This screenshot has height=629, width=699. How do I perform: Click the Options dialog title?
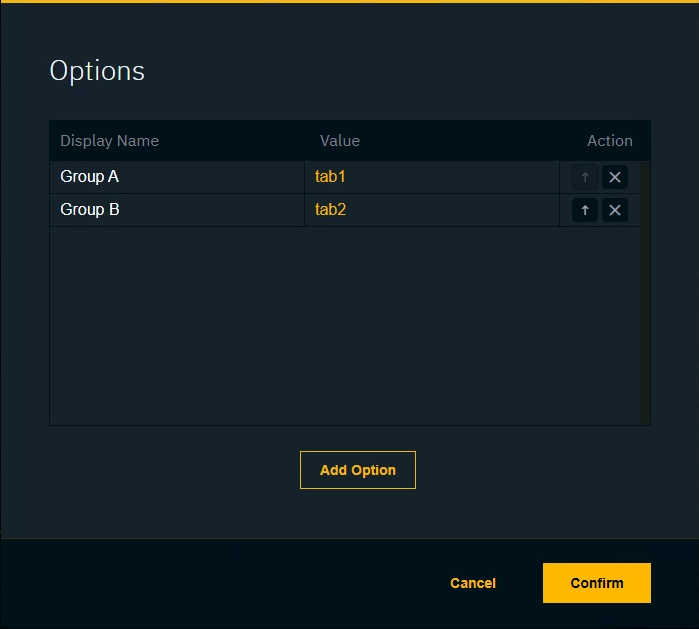click(x=97, y=71)
